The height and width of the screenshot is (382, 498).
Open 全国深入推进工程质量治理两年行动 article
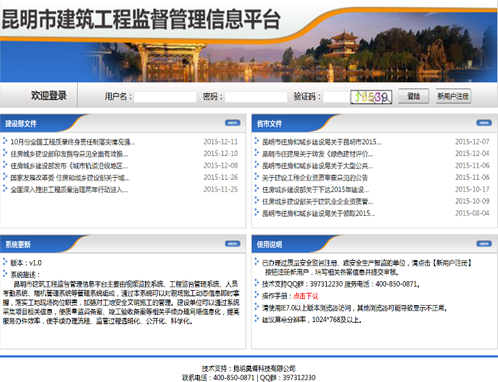(x=69, y=190)
